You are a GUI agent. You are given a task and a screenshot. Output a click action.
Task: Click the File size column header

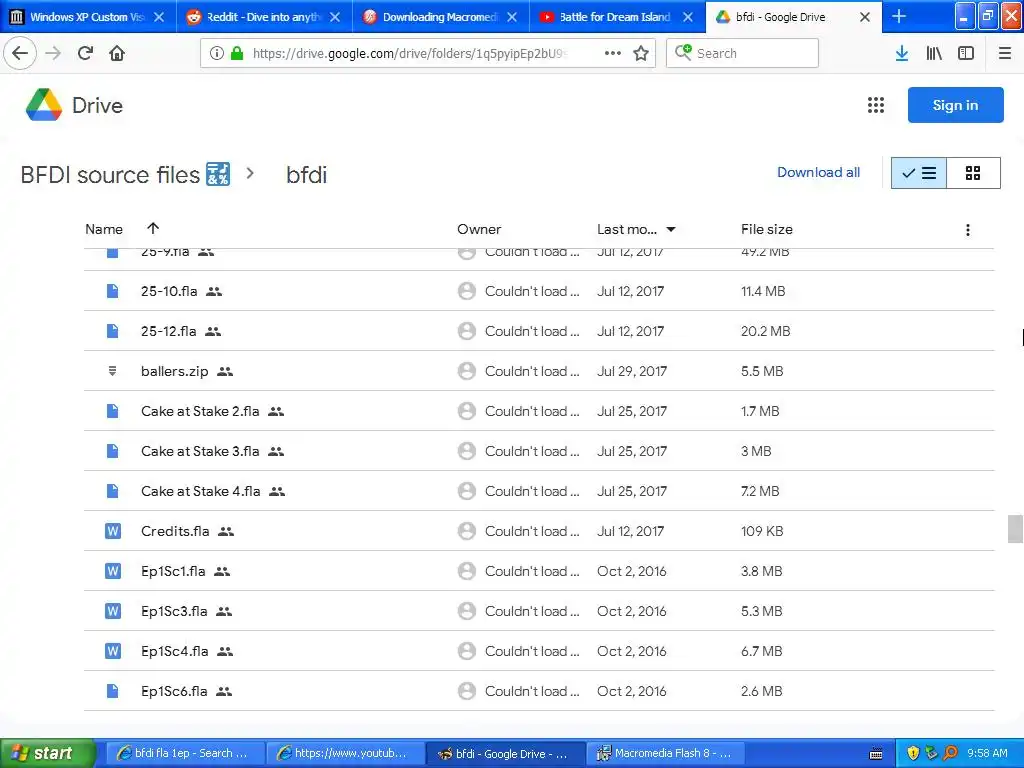pos(767,229)
